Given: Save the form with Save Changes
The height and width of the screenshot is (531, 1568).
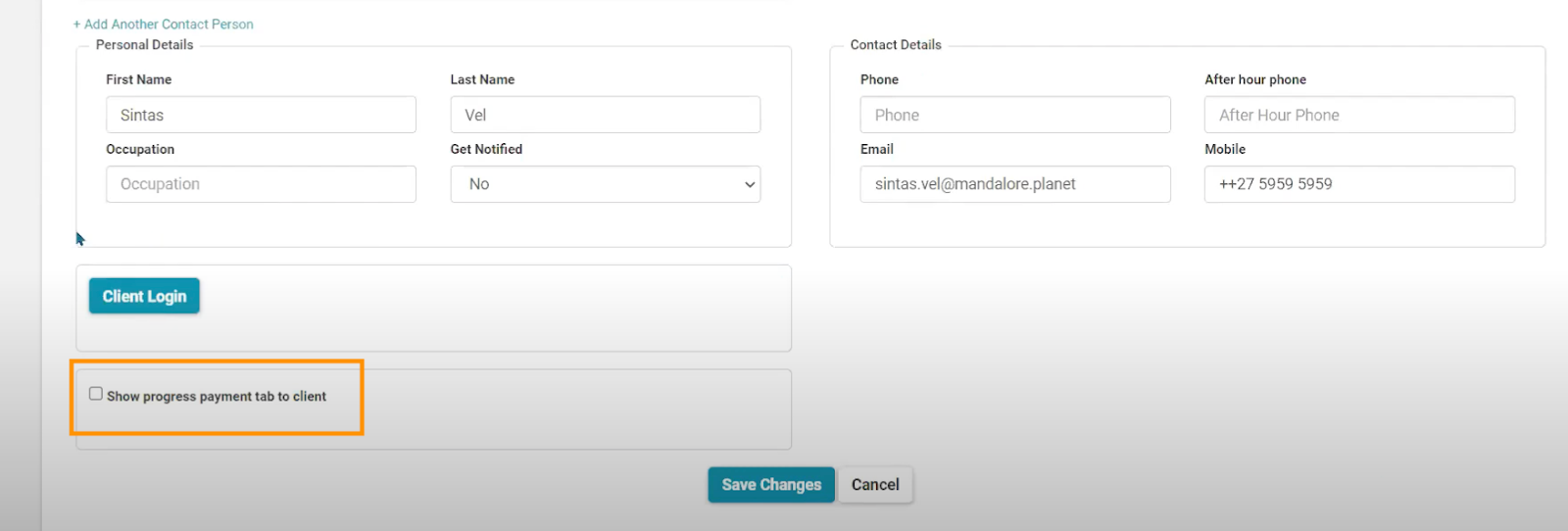Looking at the screenshot, I should (771, 485).
